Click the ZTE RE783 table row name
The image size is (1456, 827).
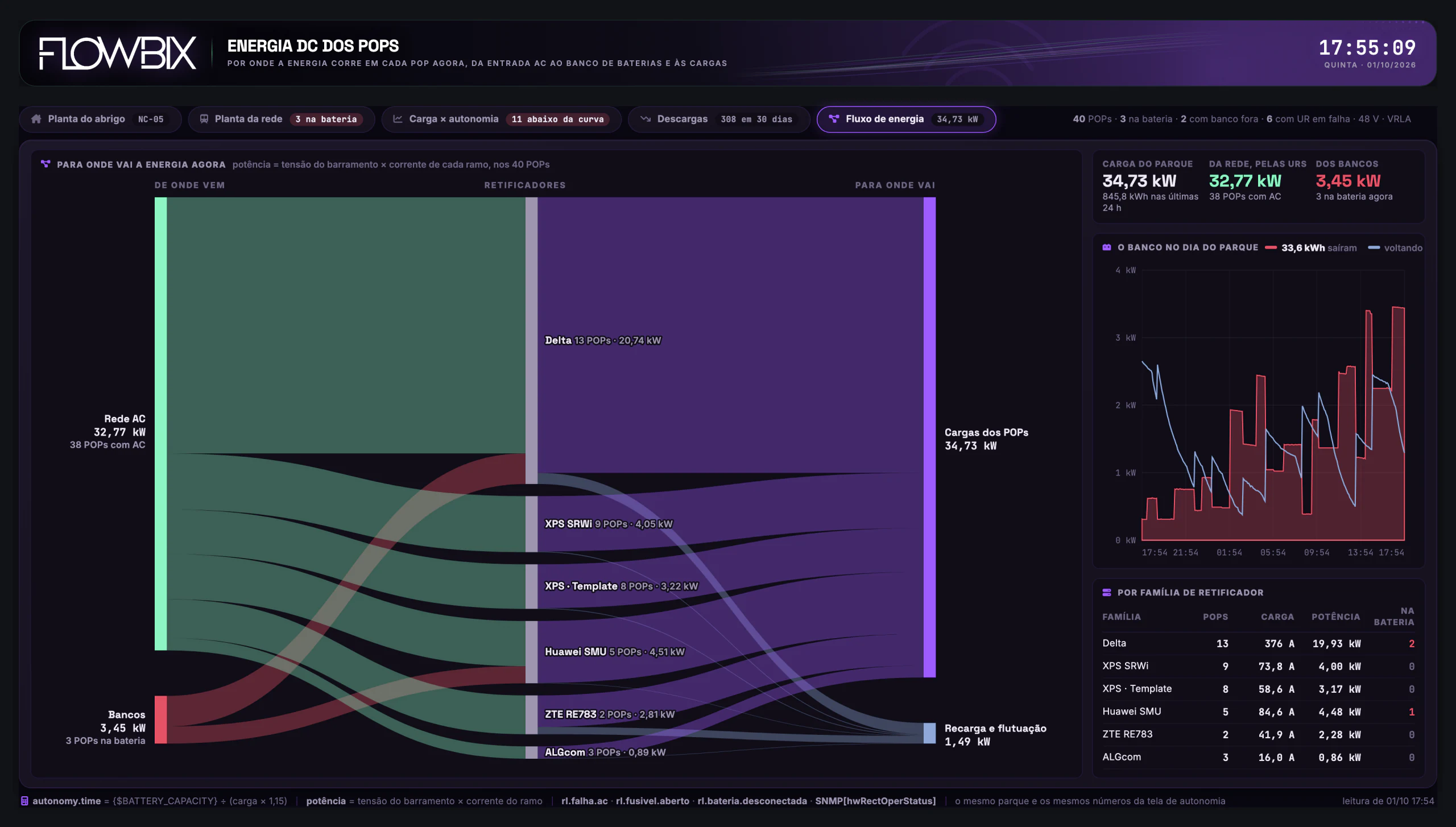pos(1127,734)
